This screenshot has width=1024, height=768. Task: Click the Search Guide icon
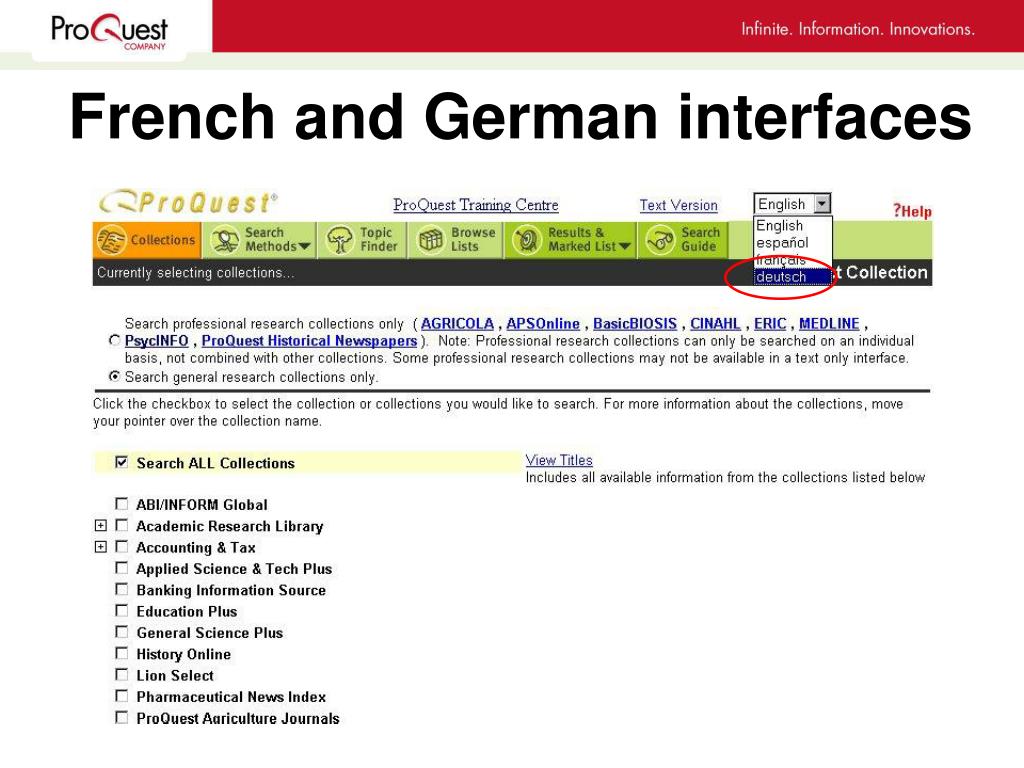click(660, 240)
